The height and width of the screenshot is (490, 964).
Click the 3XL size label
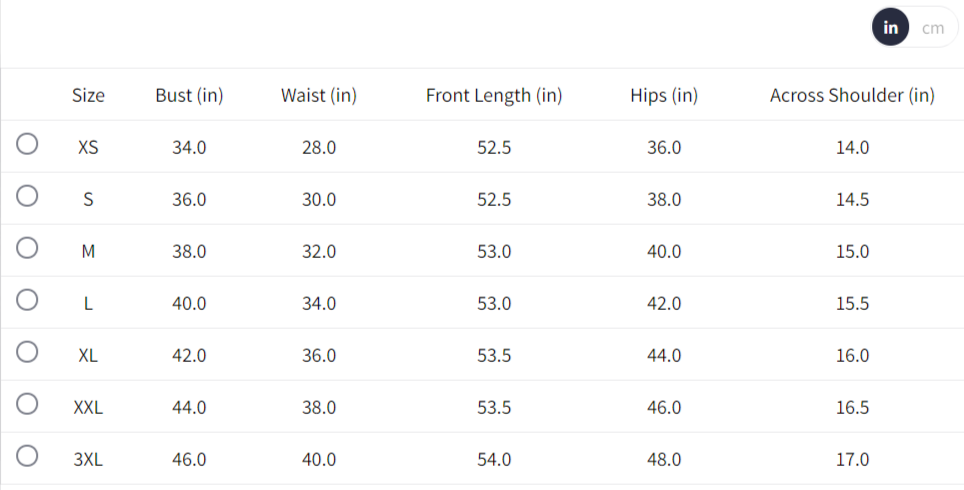88,459
